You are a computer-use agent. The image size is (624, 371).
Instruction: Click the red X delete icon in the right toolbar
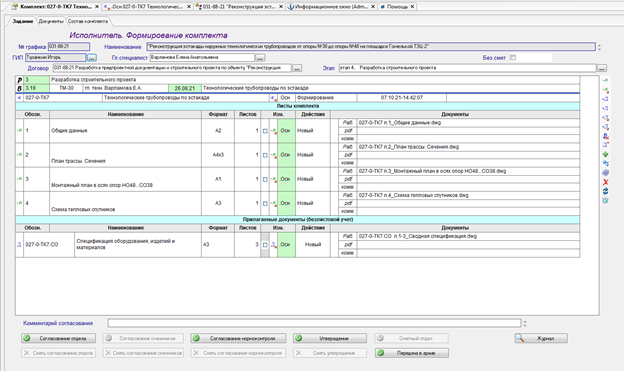(605, 182)
